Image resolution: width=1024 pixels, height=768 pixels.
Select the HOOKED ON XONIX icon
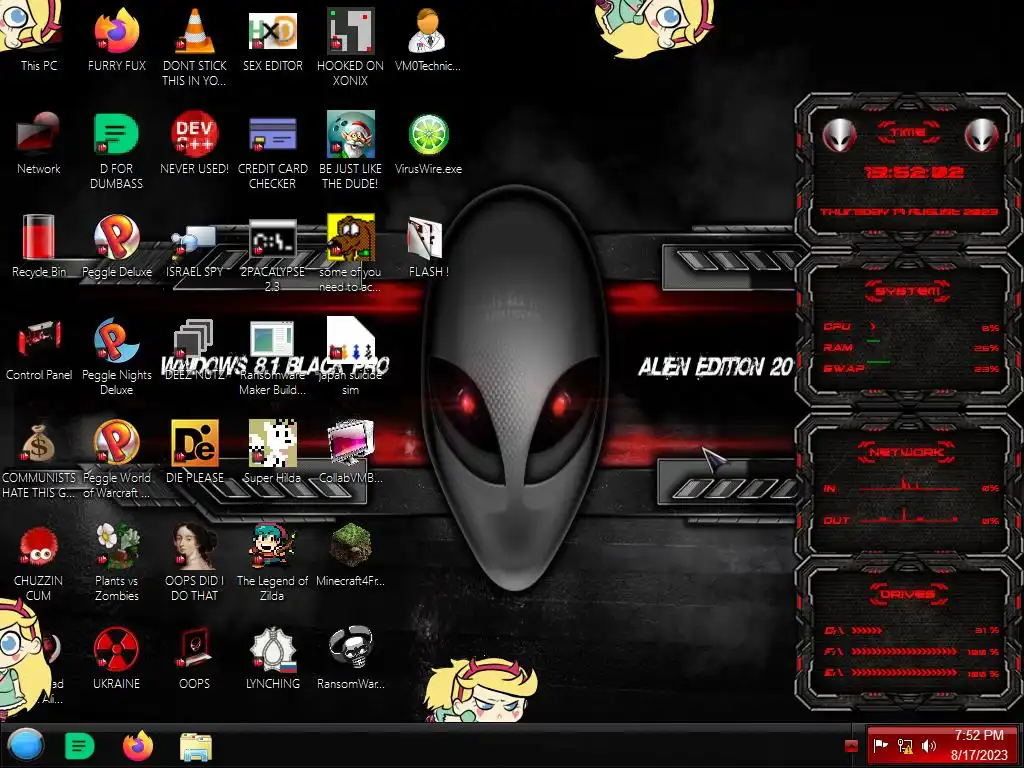coord(350,46)
